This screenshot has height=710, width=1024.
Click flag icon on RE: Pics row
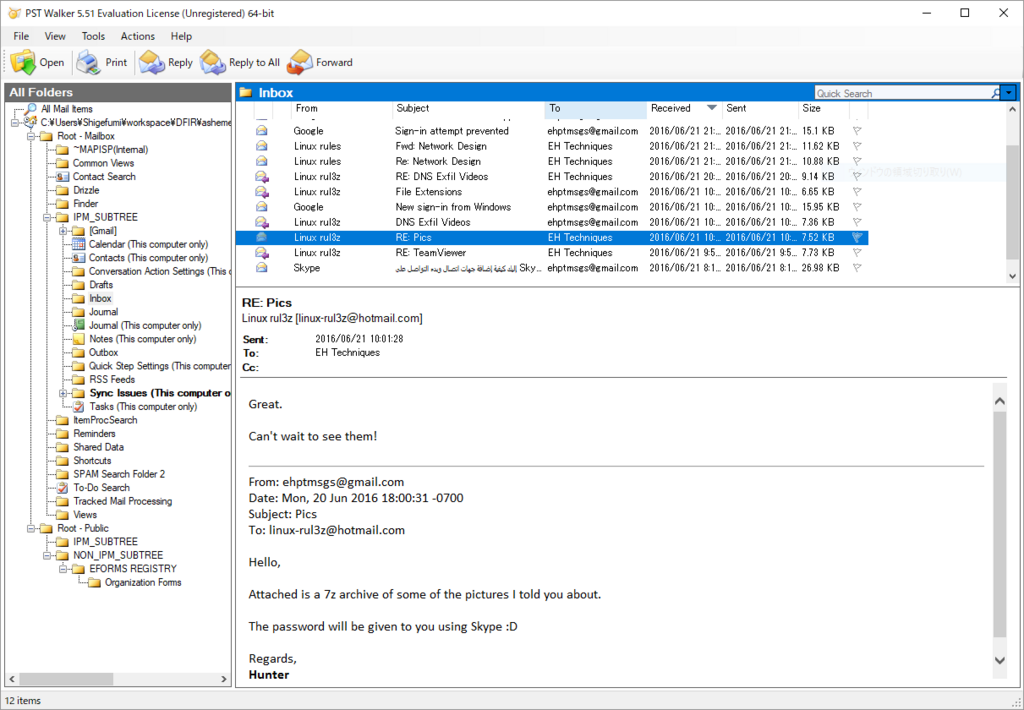tap(857, 238)
